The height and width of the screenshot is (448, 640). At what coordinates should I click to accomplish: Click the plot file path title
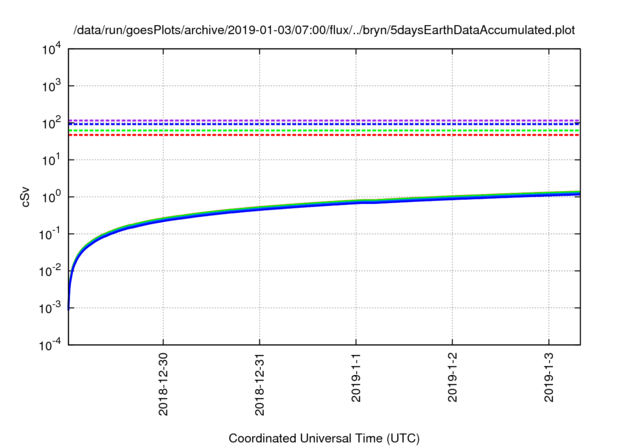pyautogui.click(x=324, y=30)
